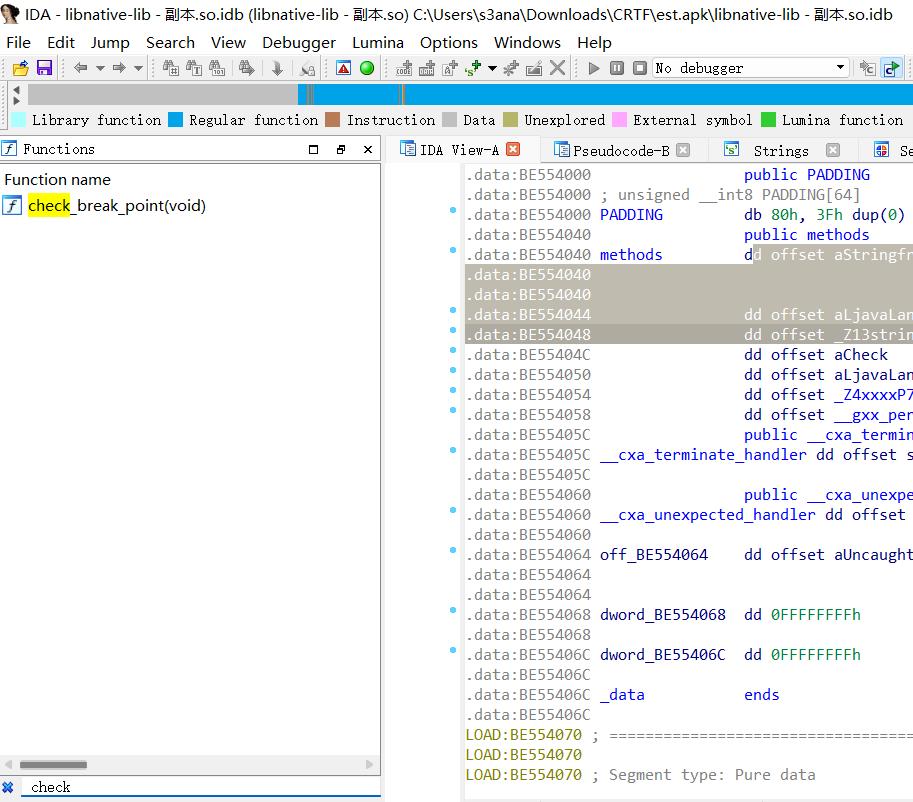Click the Open file toolbar icon
Screen dimensions: 913x802
pos(20,68)
